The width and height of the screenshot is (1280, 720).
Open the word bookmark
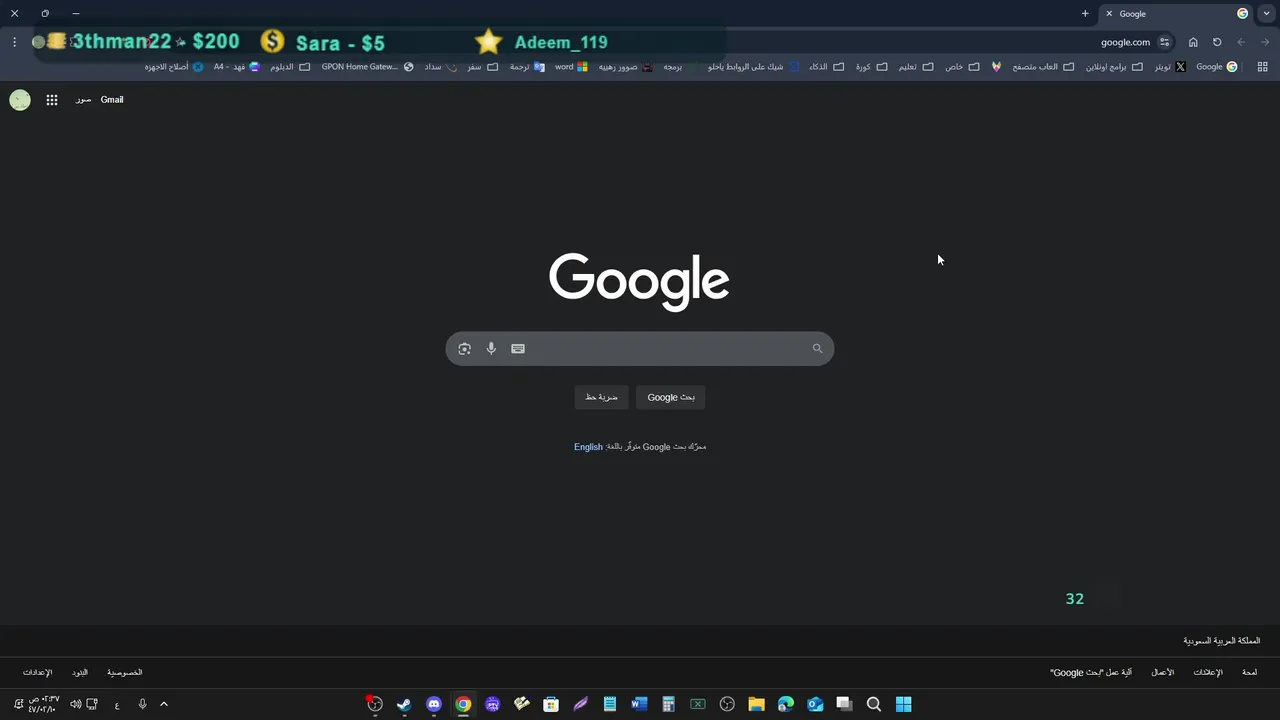571,67
